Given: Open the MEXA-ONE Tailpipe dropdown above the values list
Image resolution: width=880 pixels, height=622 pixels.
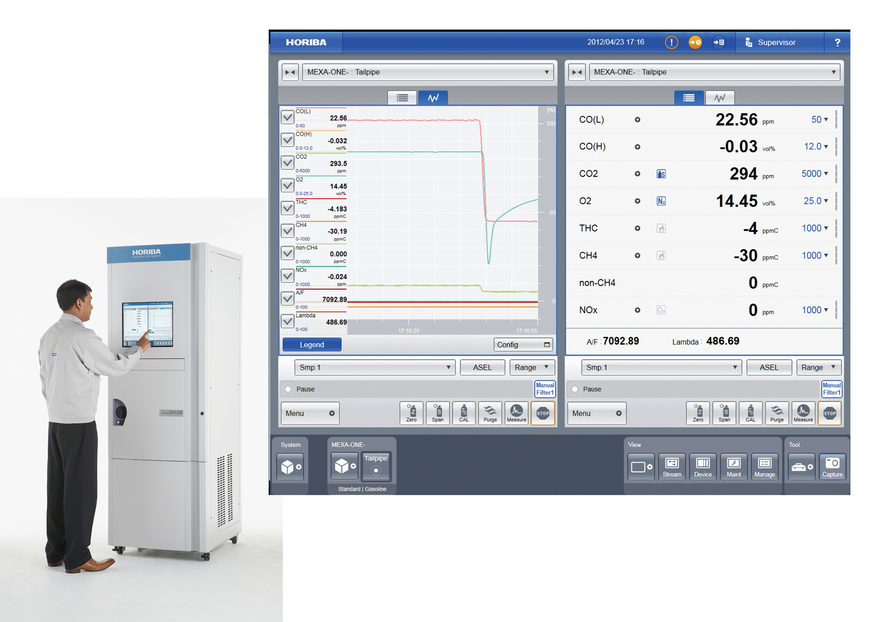Looking at the screenshot, I should (716, 72).
